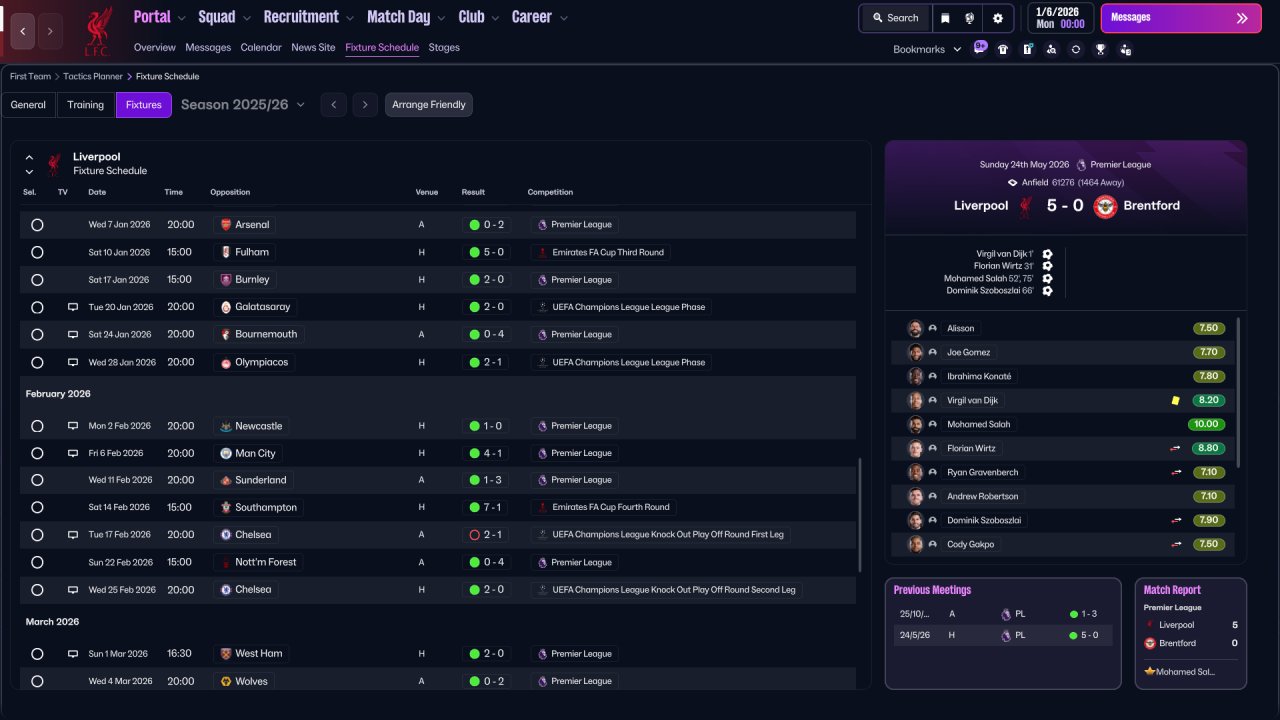
Task: Click Mohamed Salah's player portrait
Action: point(915,424)
